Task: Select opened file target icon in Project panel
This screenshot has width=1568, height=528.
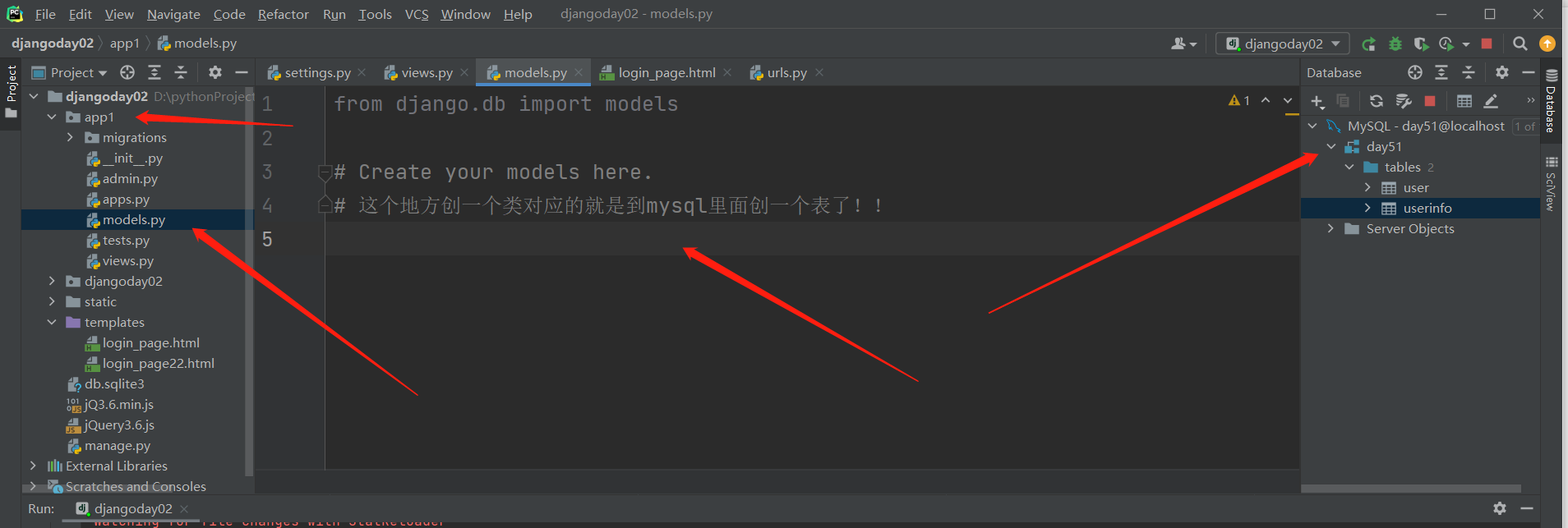Action: point(127,72)
